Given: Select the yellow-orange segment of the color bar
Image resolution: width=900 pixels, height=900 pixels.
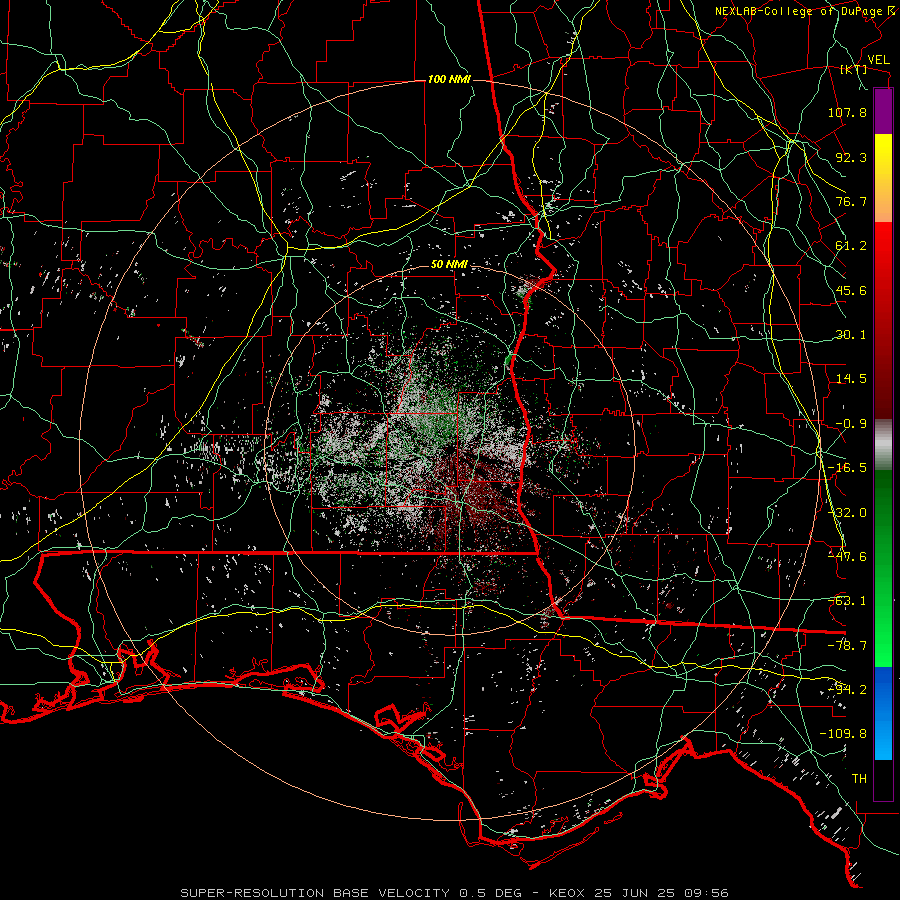Looking at the screenshot, I should pyautogui.click(x=883, y=178).
